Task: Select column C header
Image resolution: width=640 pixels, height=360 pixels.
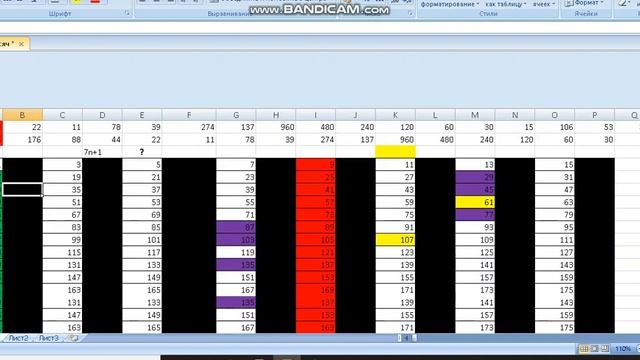Action: 62,115
